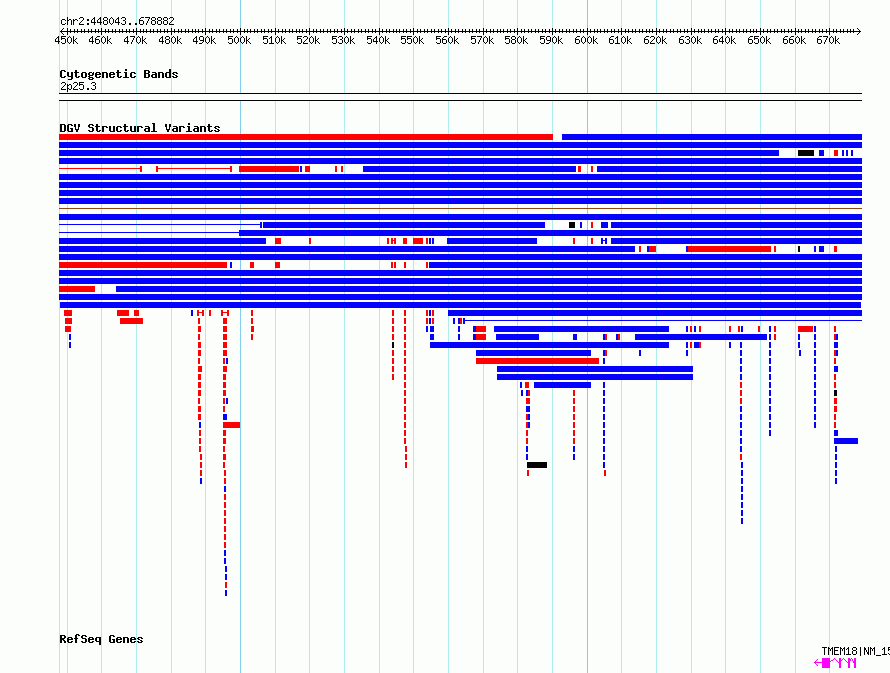The height and width of the screenshot is (673, 890).
Task: Click the 650k ruler label
Action: click(759, 40)
